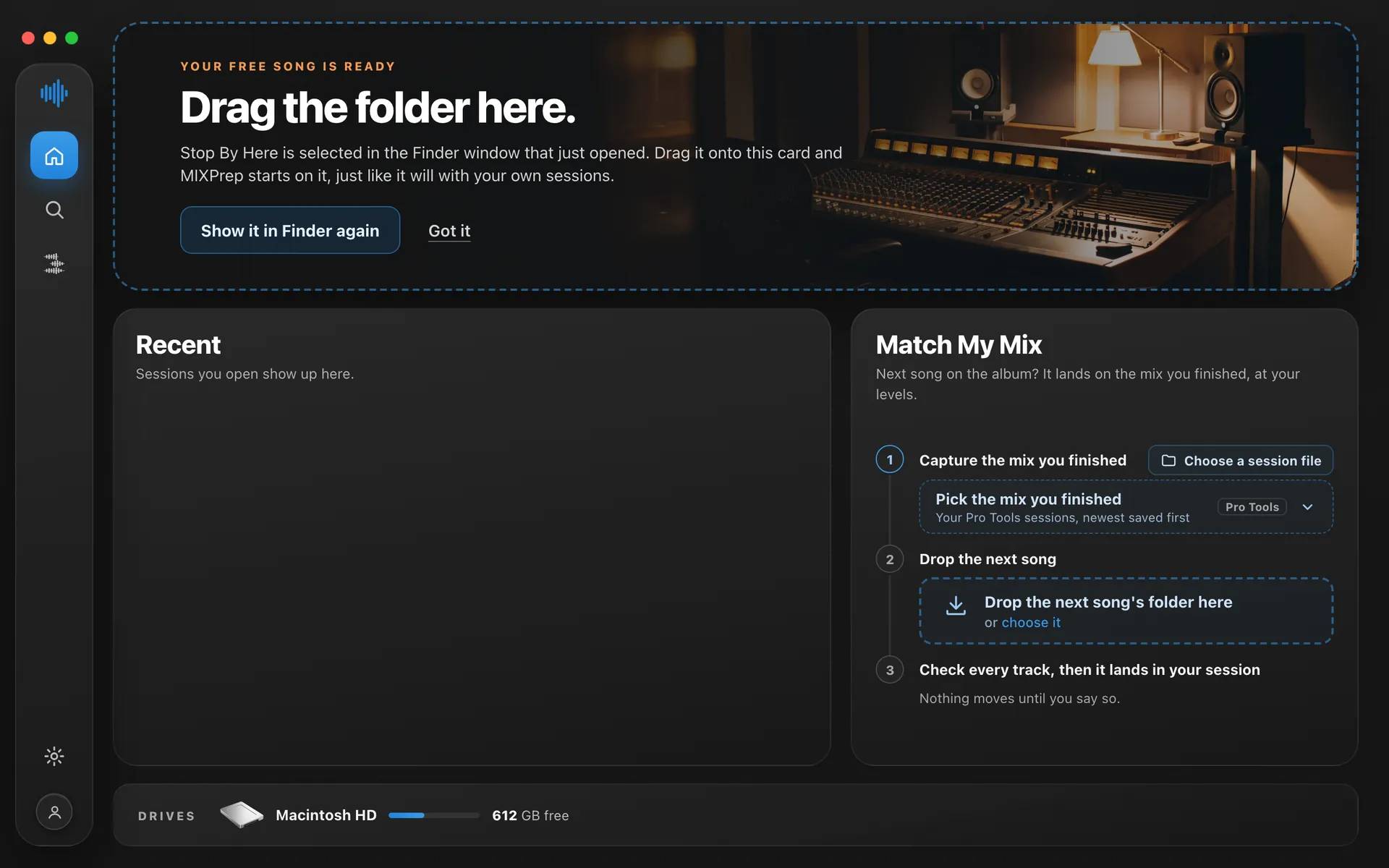Click the step 3 circle marker
The width and height of the screenshot is (1389, 868).
tap(890, 670)
